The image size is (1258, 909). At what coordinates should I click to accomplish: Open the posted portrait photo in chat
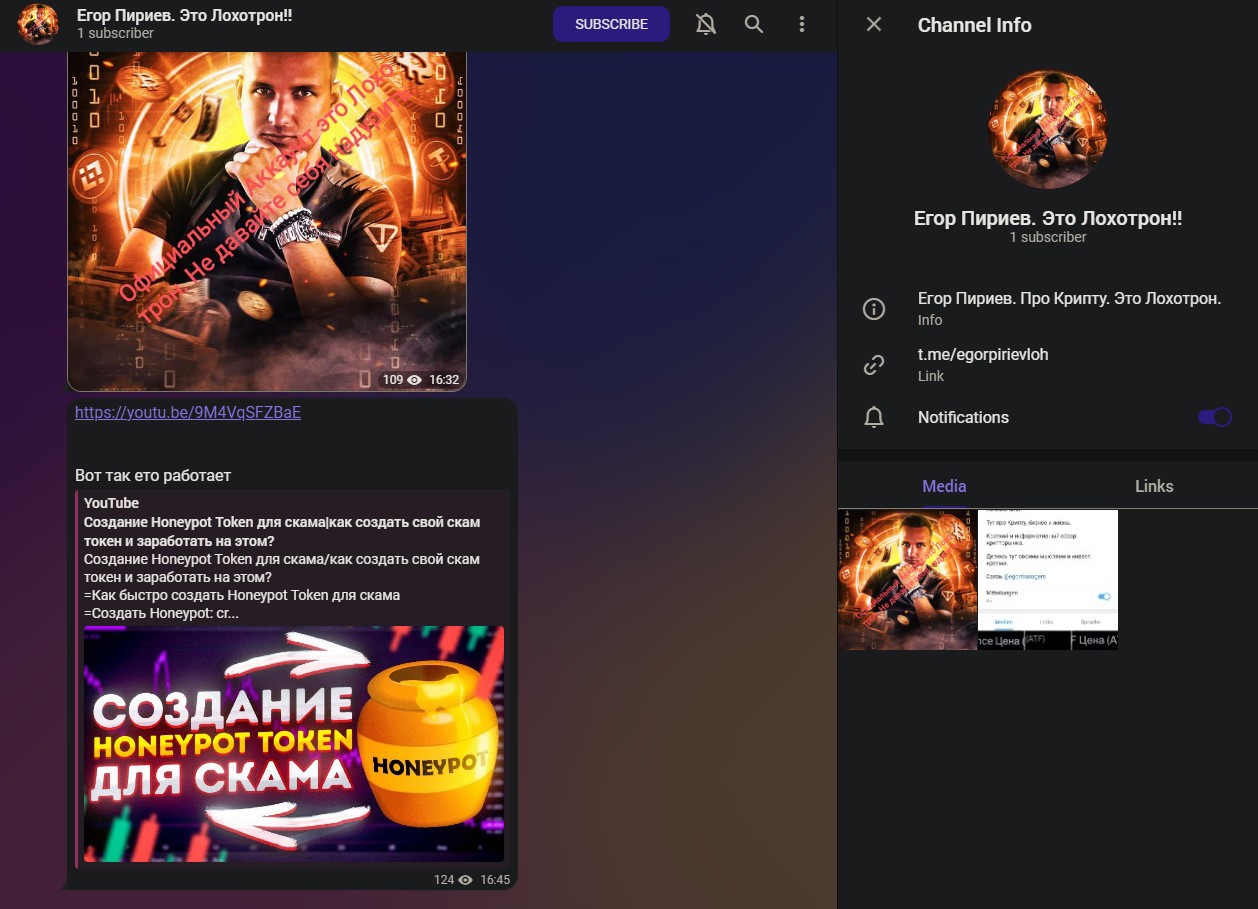click(x=267, y=221)
